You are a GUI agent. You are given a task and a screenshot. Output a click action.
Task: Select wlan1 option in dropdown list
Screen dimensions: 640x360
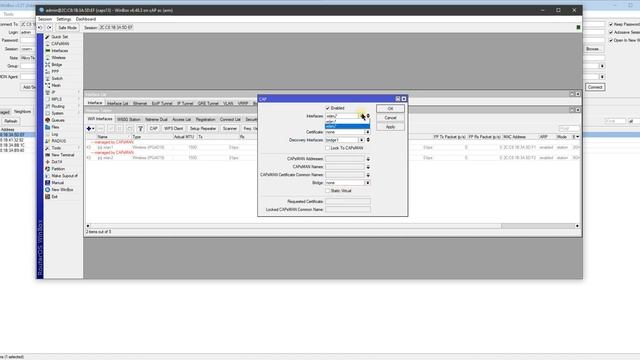[x=347, y=122]
